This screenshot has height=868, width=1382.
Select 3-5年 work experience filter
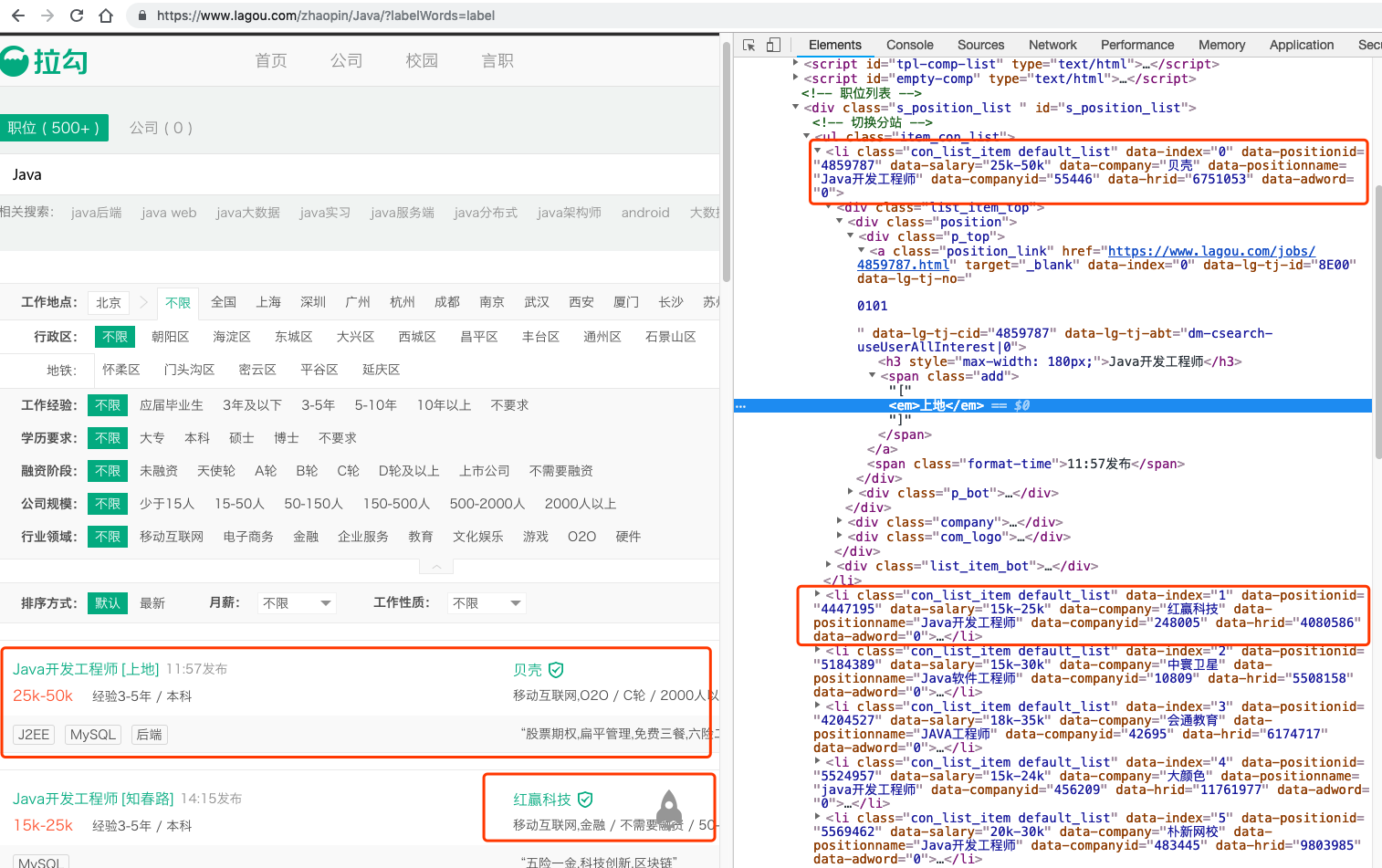tap(318, 405)
